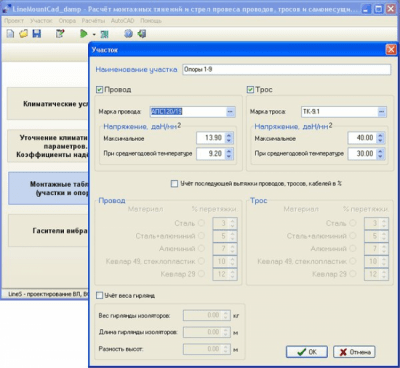The width and height of the screenshot is (400, 368).
Task: Click Line5 status bar text
Action: [x=48, y=294]
